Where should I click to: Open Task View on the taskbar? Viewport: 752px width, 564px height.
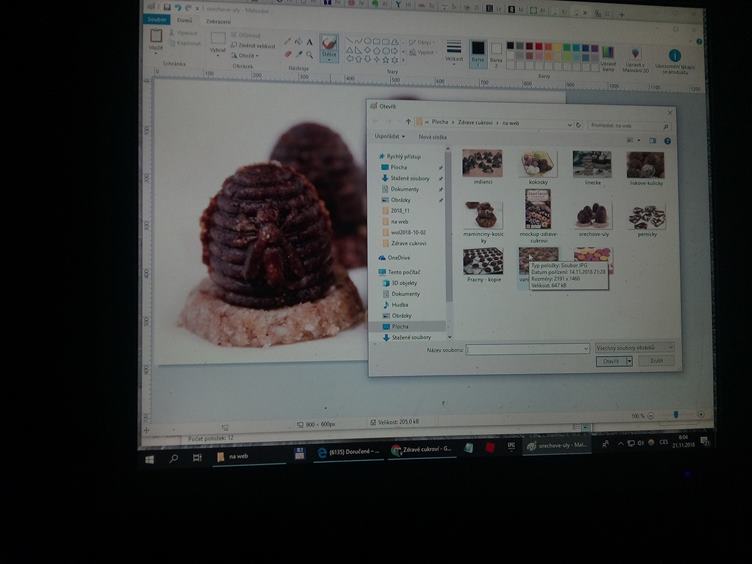(197, 458)
